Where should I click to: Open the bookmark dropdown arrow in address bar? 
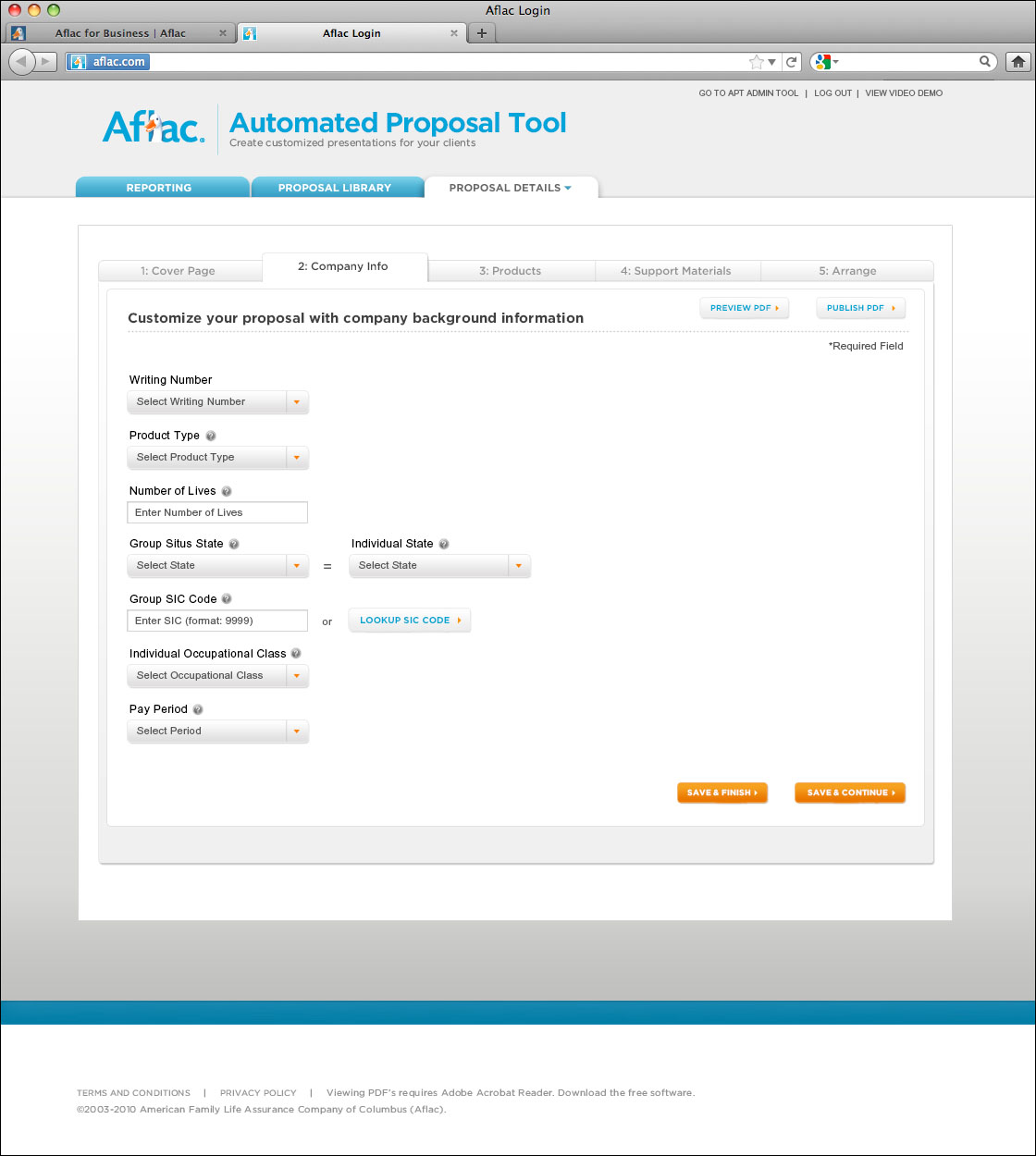pyautogui.click(x=772, y=63)
